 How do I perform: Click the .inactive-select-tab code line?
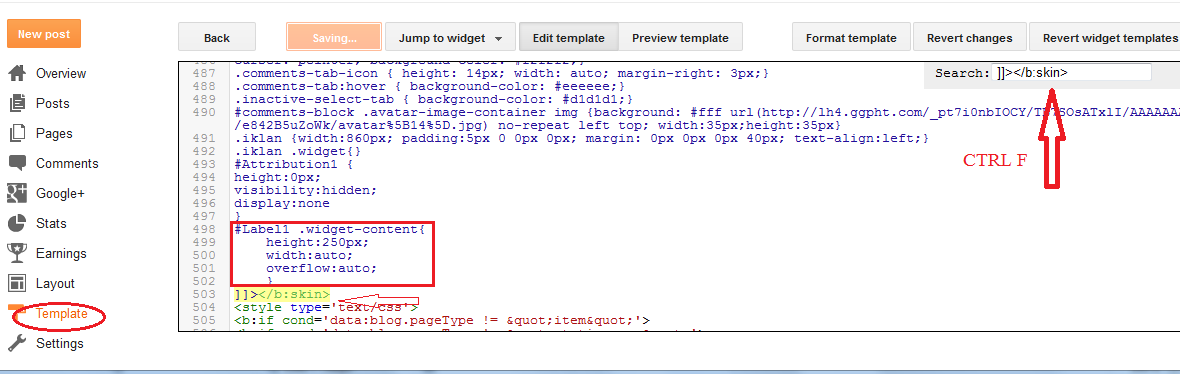pos(433,99)
